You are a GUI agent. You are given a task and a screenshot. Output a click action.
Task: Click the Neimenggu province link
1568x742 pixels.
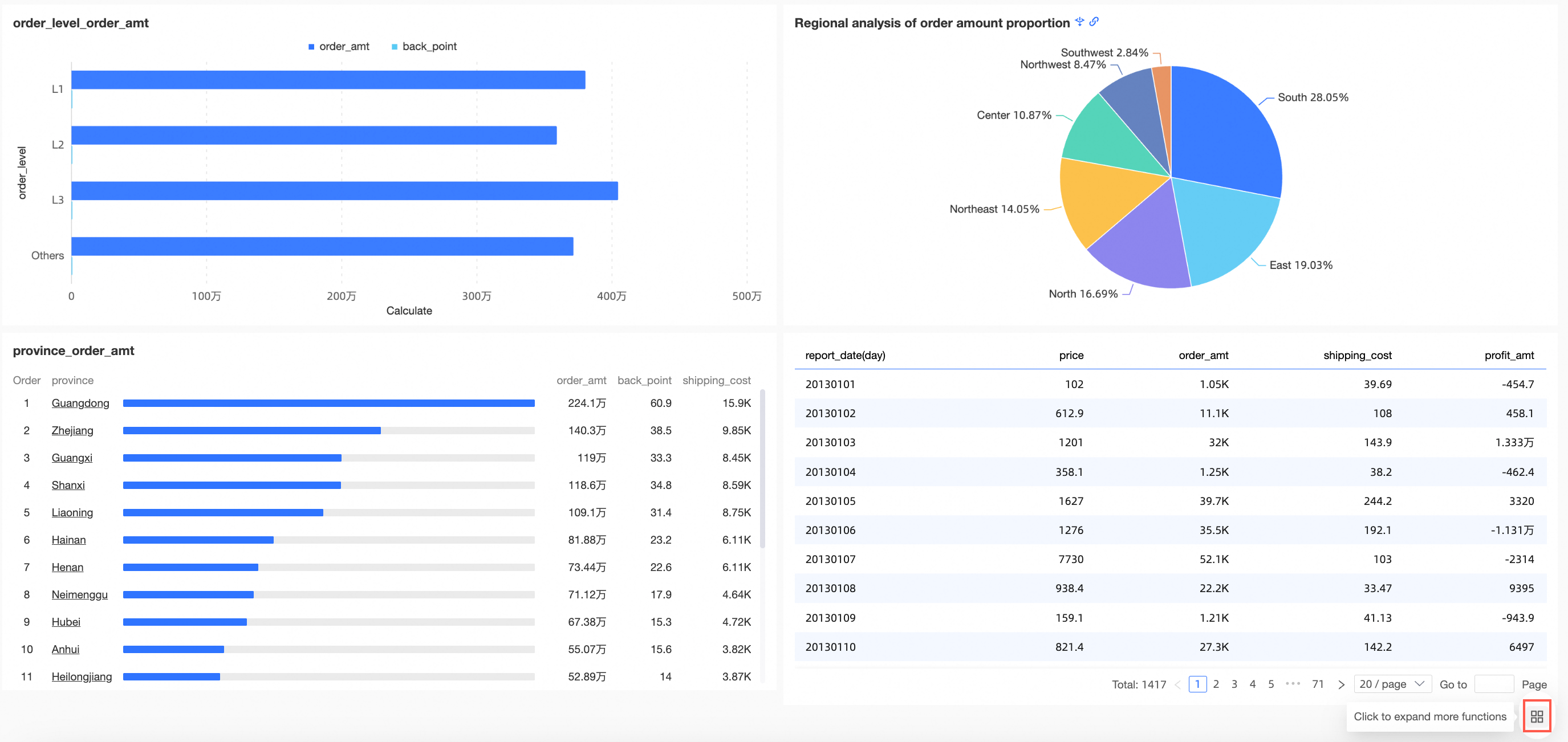pyautogui.click(x=79, y=594)
